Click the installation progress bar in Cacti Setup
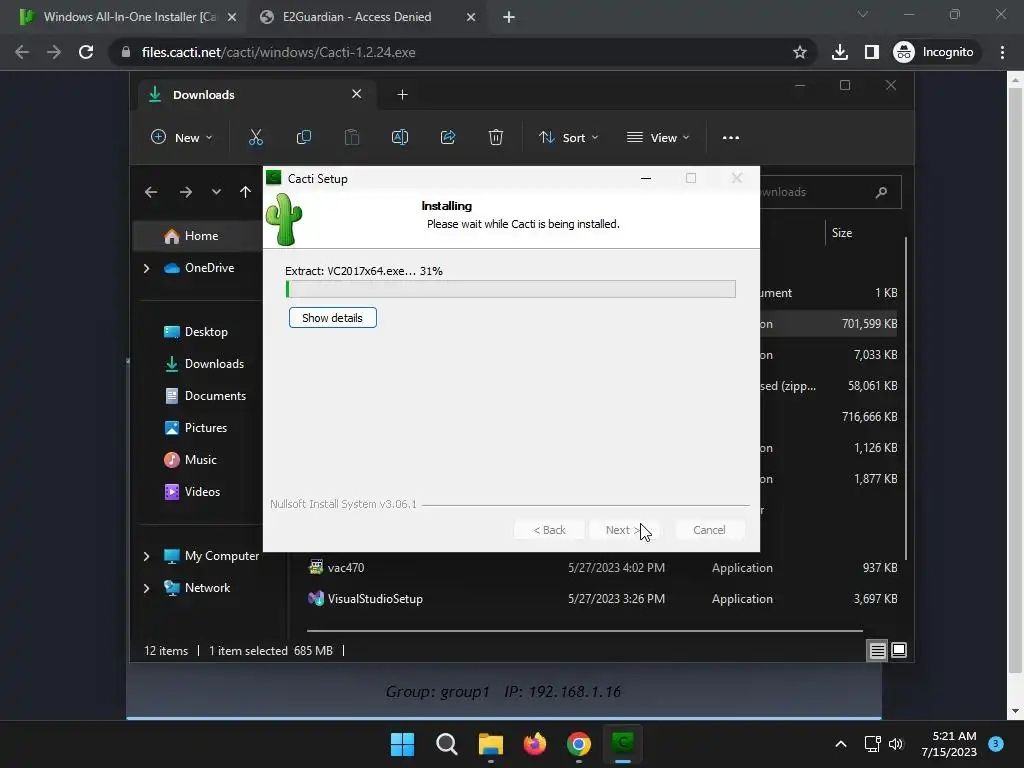1024x768 pixels. (x=511, y=289)
